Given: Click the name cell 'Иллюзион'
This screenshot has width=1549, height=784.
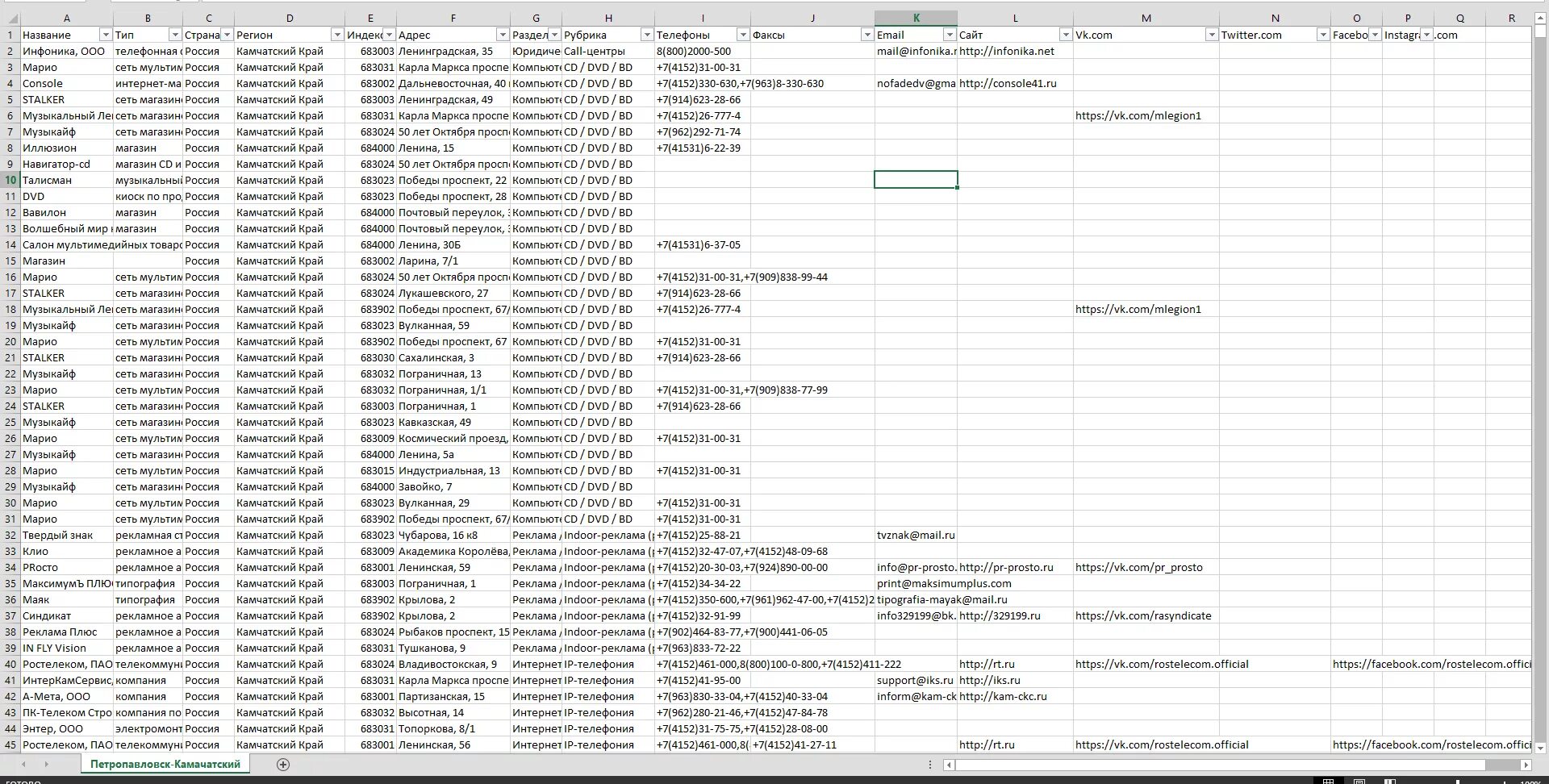Looking at the screenshot, I should (67, 148).
